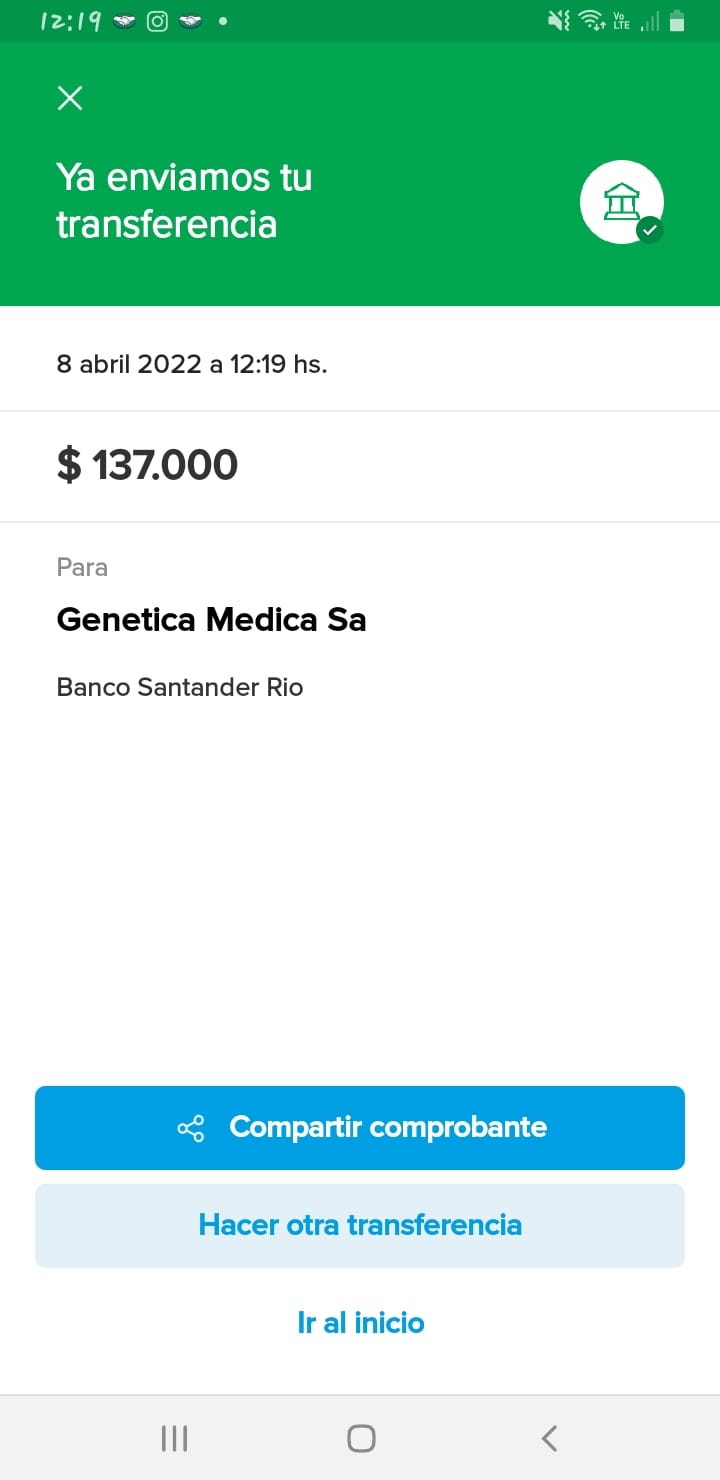
Task: Tap the status bar clock showing 12:19
Action: click(70, 21)
